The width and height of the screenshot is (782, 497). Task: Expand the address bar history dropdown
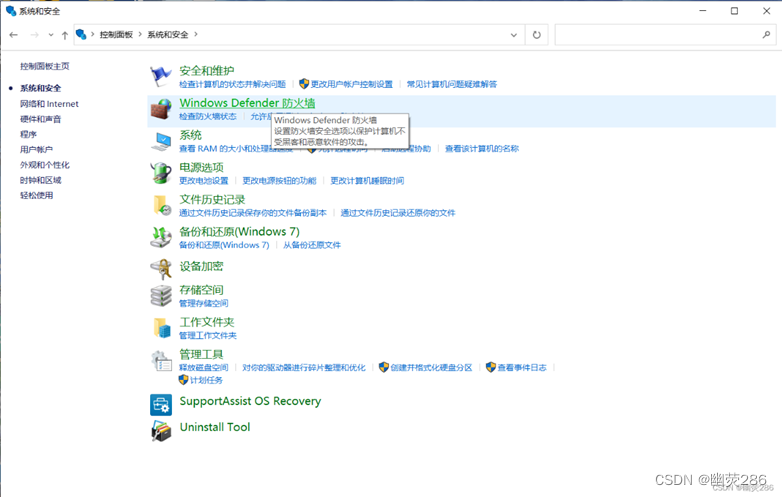514,34
